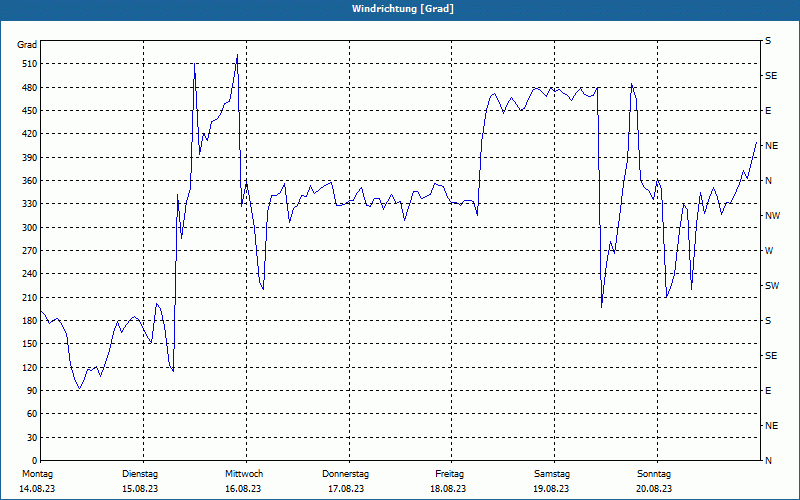Click the date 14.08.23
Viewport: 800px width, 500px height.
[x=37, y=489]
